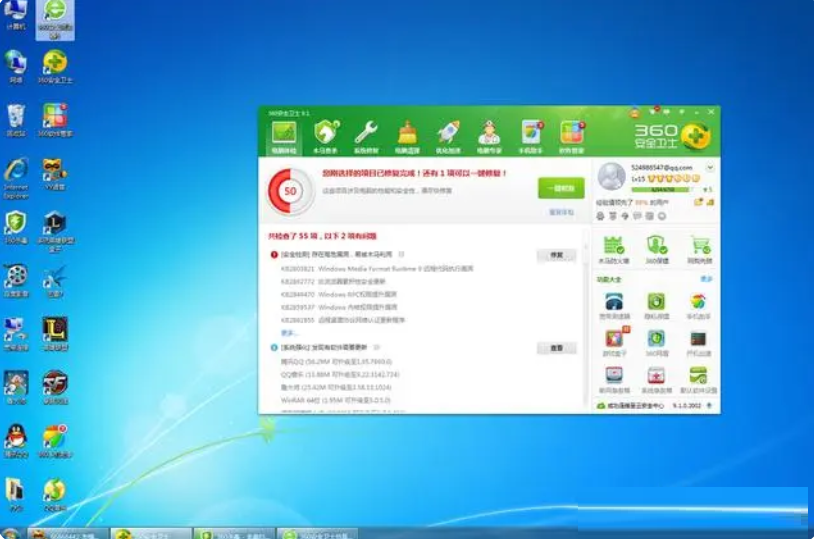Click the green one-key repair button
The image size is (814, 539).
561,188
